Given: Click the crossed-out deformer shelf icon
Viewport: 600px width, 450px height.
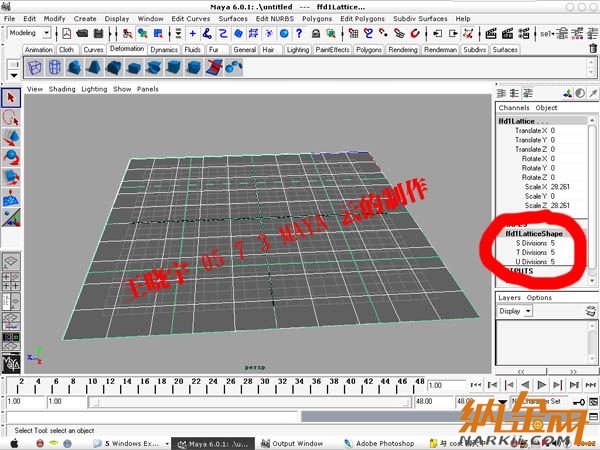Looking at the screenshot, I should tap(214, 67).
